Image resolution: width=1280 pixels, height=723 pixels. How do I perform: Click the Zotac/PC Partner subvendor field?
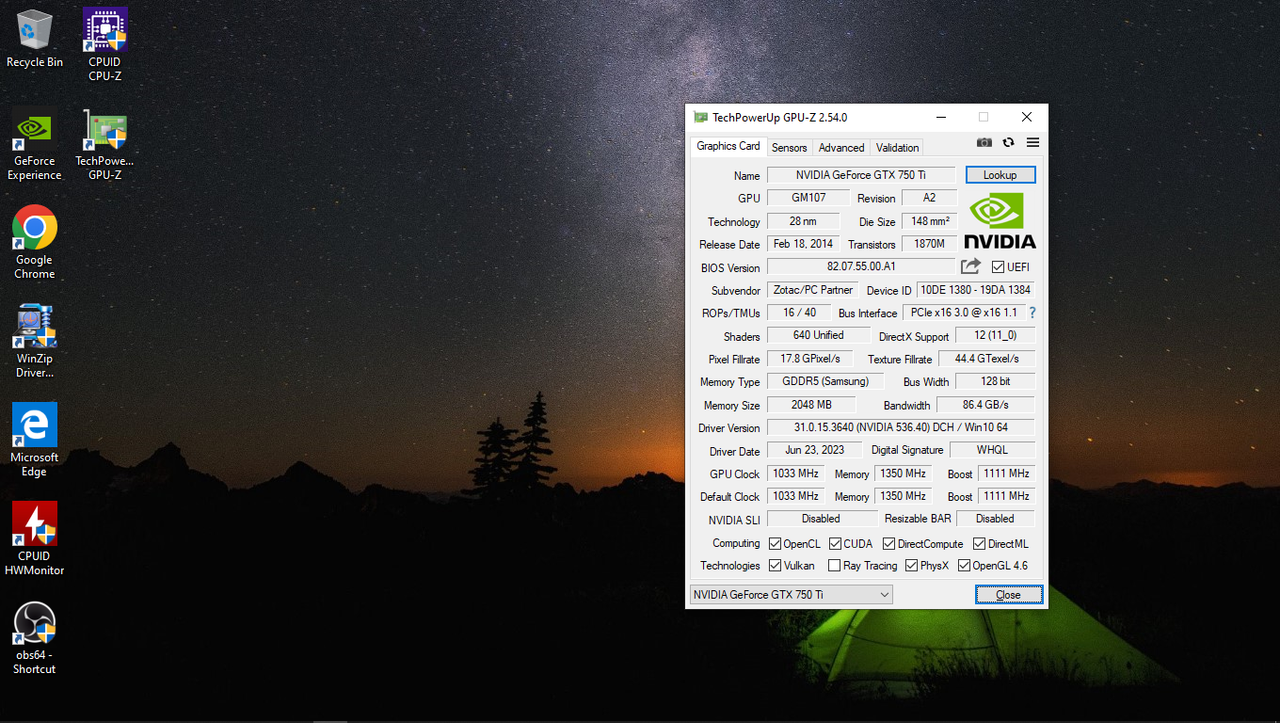coord(813,290)
